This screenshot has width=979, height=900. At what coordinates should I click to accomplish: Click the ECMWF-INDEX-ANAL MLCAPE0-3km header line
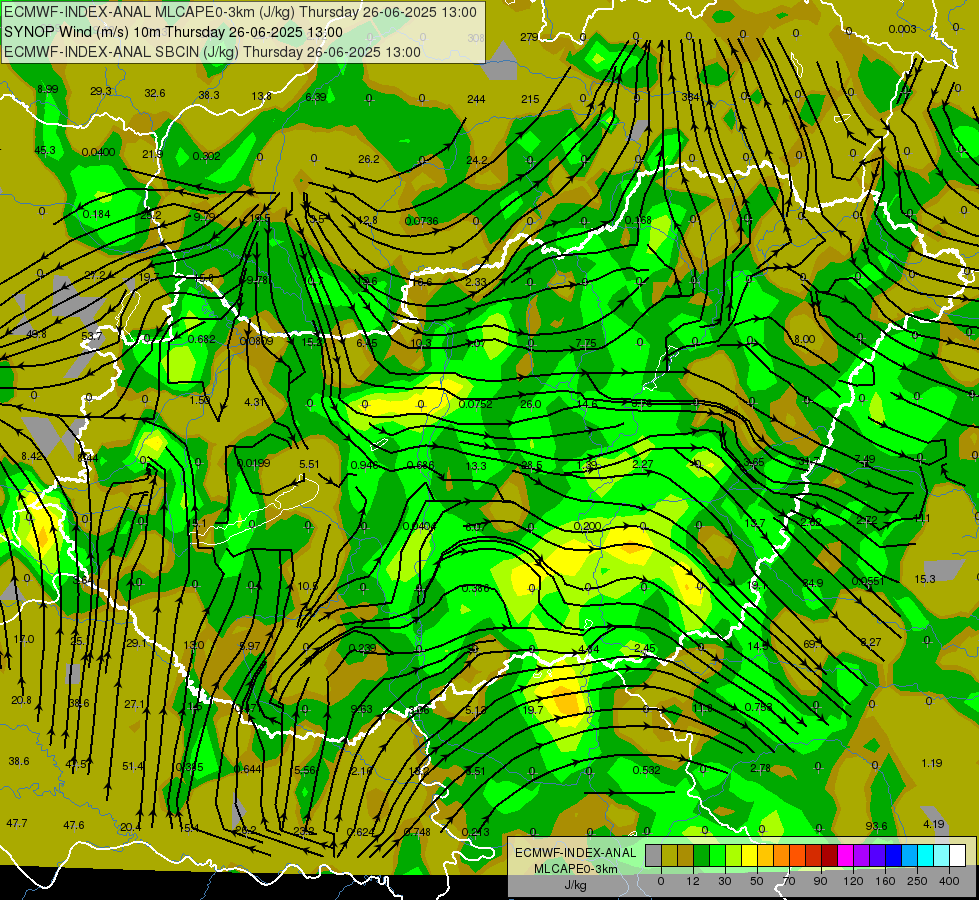click(240, 12)
